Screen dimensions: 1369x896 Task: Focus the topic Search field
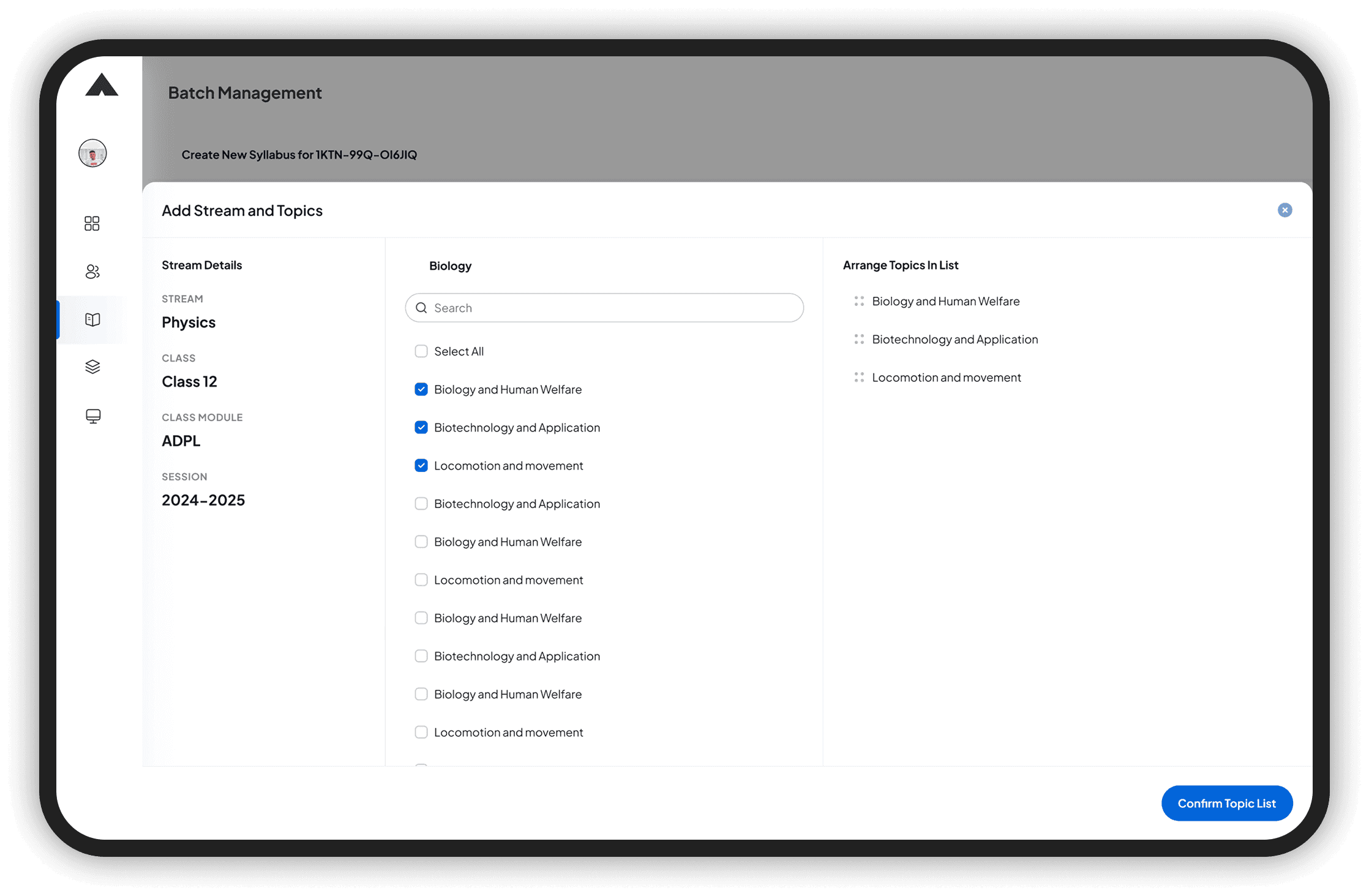click(x=612, y=308)
